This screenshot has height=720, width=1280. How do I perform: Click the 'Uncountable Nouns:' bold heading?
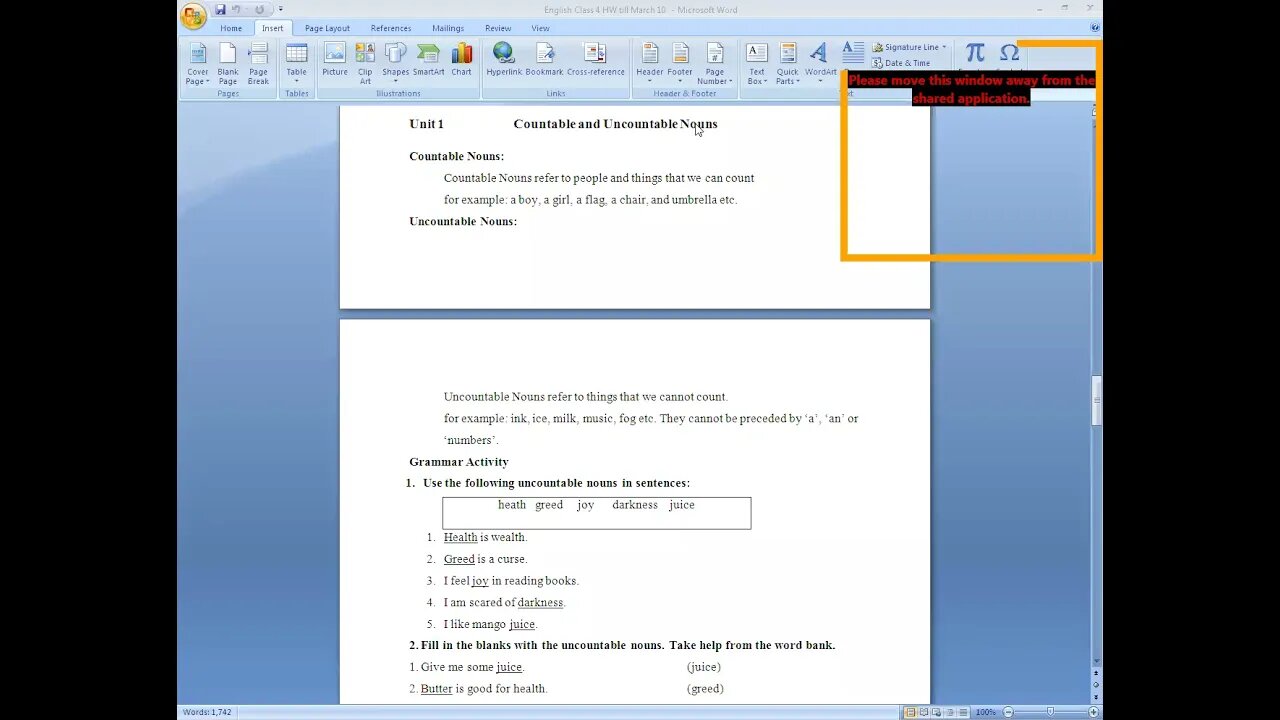click(463, 221)
